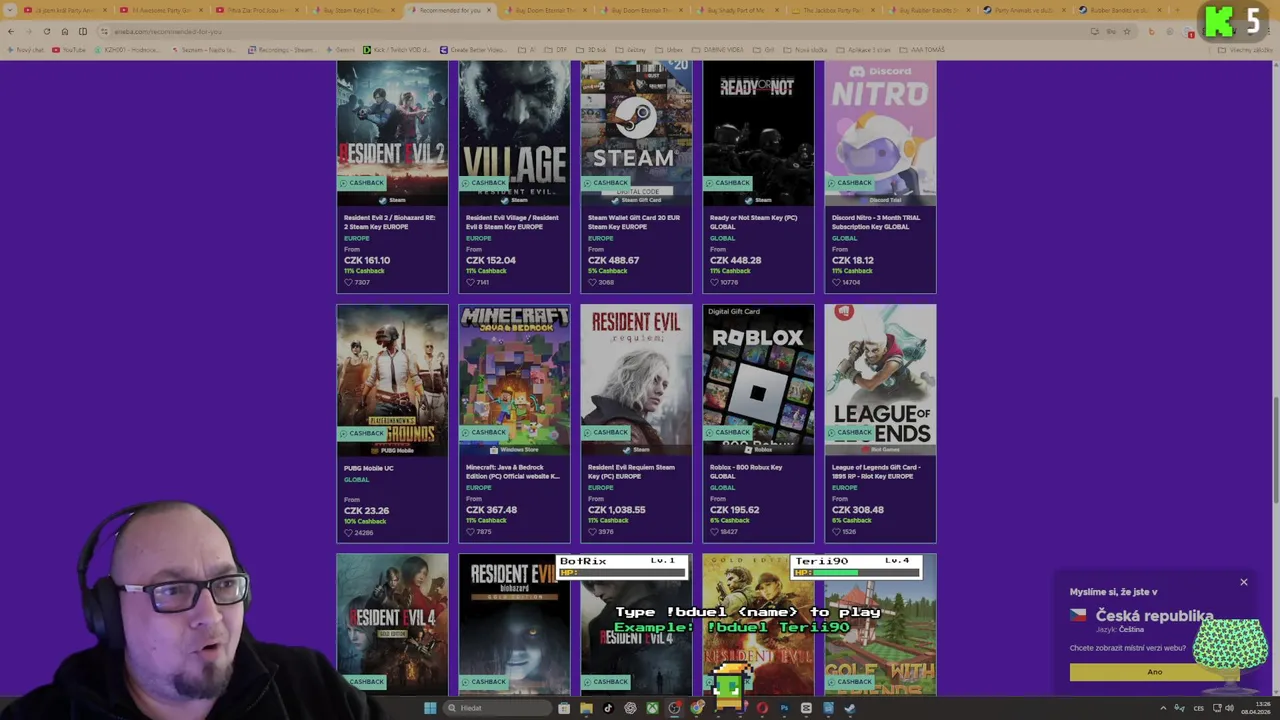Open Resident Evil 4 Gold Edition thumbnail
Screen dimensions: 1280x720
[x=392, y=624]
